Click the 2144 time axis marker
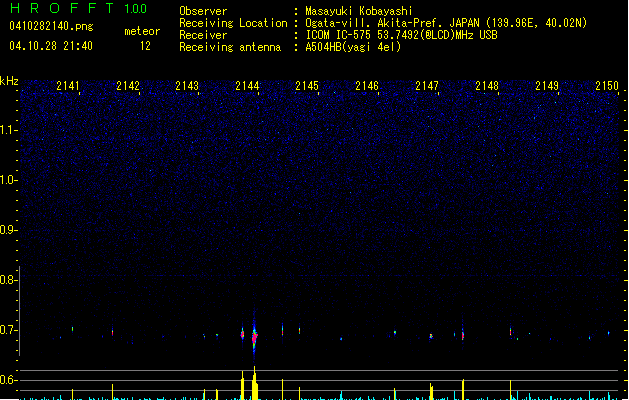629x400 pixels. 247,85
